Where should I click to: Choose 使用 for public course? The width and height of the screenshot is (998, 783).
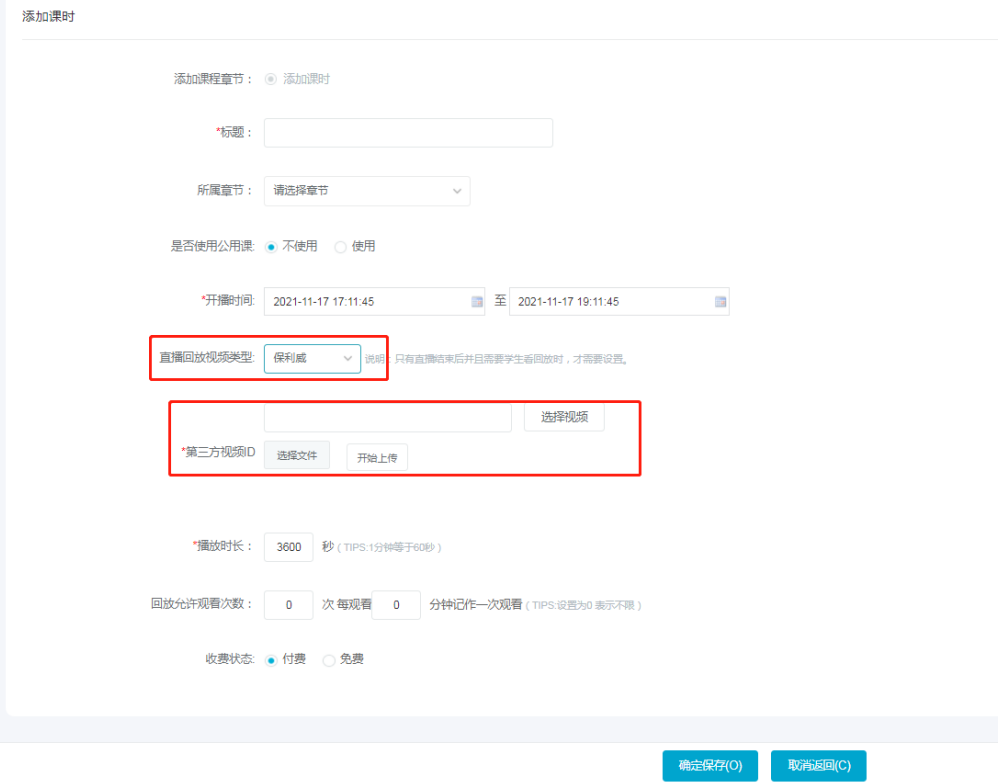(x=340, y=247)
